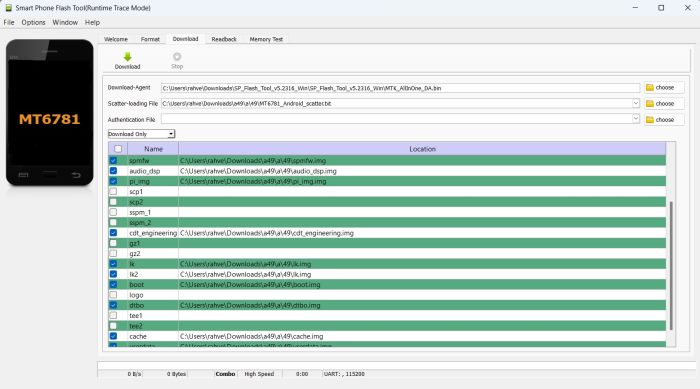Click the Location column header
This screenshot has height=389, width=700.
pos(422,149)
